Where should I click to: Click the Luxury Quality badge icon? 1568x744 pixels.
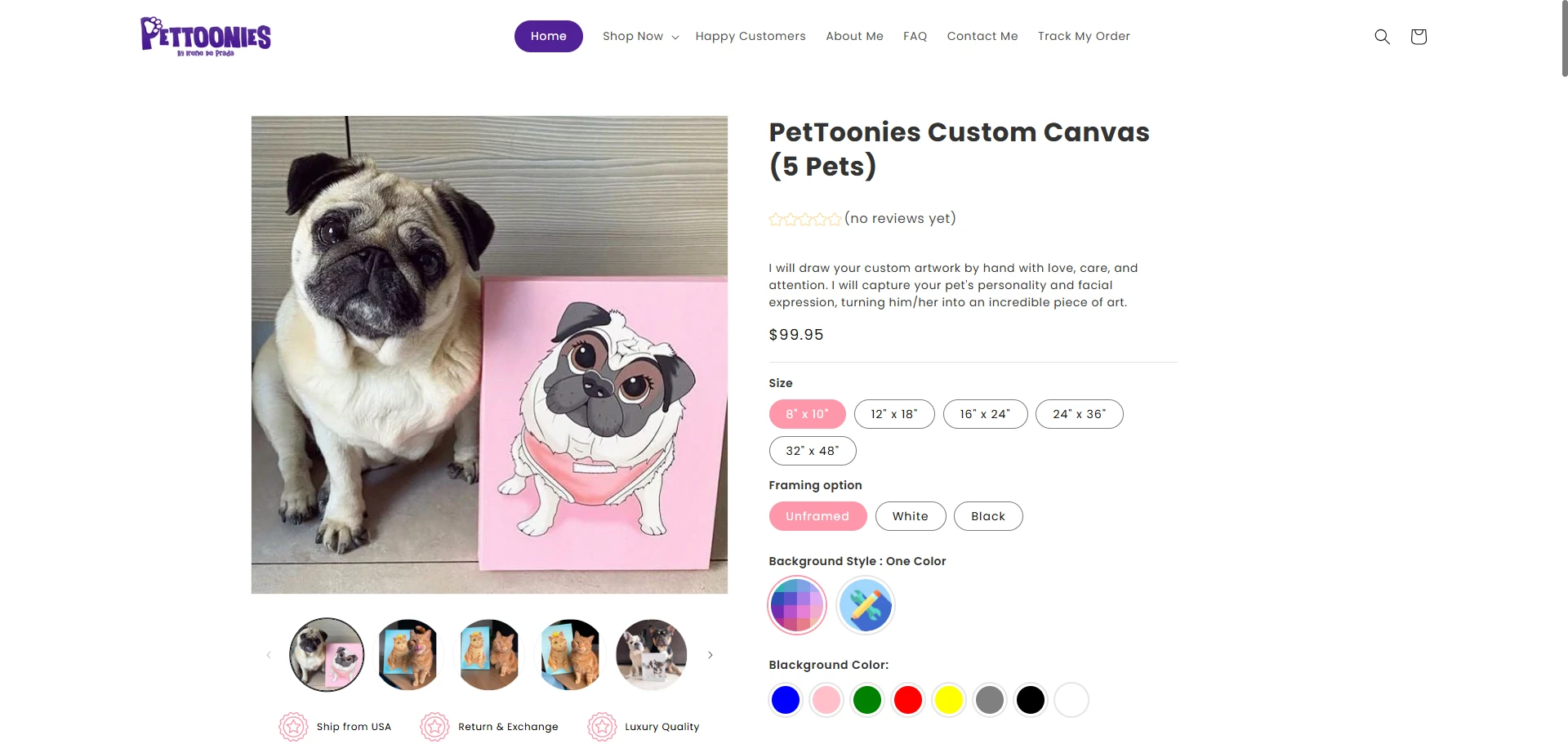pos(602,726)
